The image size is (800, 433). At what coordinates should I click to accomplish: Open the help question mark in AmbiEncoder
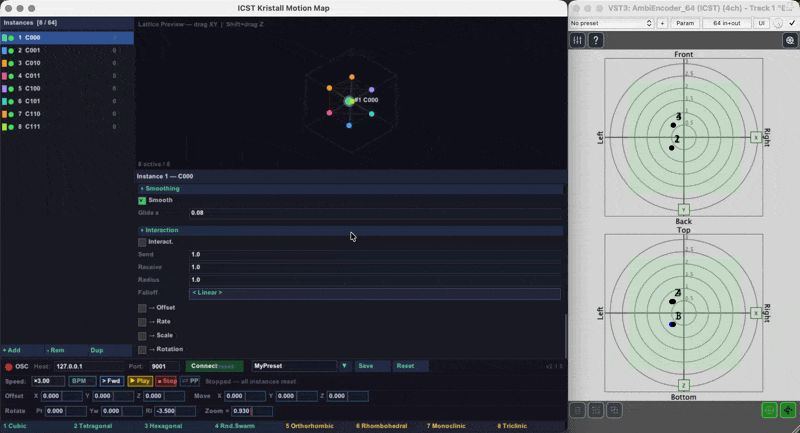[x=595, y=40]
